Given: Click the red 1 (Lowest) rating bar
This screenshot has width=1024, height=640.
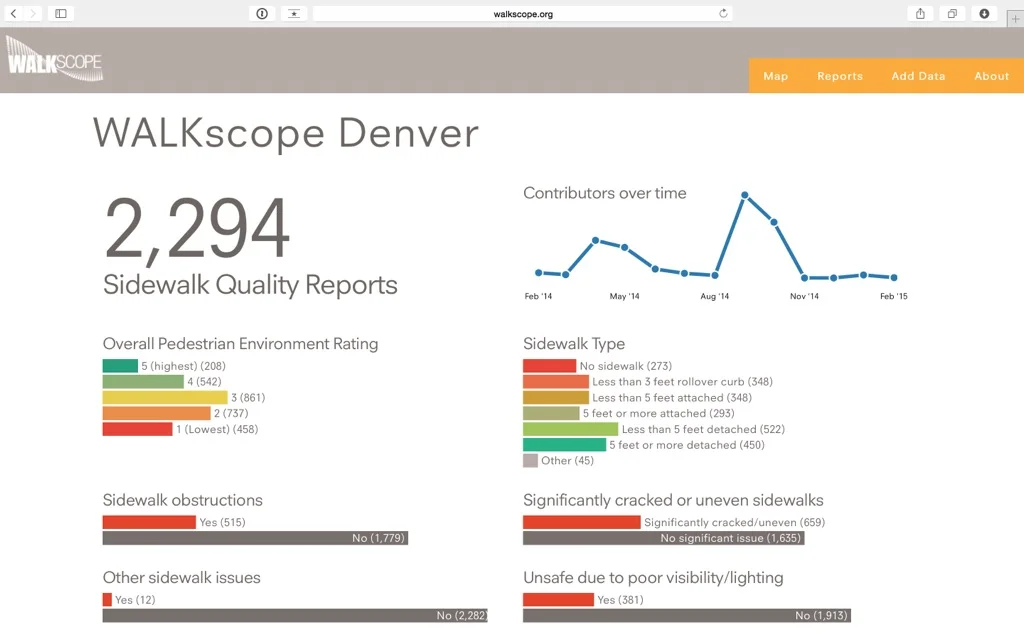Looking at the screenshot, I should click(137, 429).
